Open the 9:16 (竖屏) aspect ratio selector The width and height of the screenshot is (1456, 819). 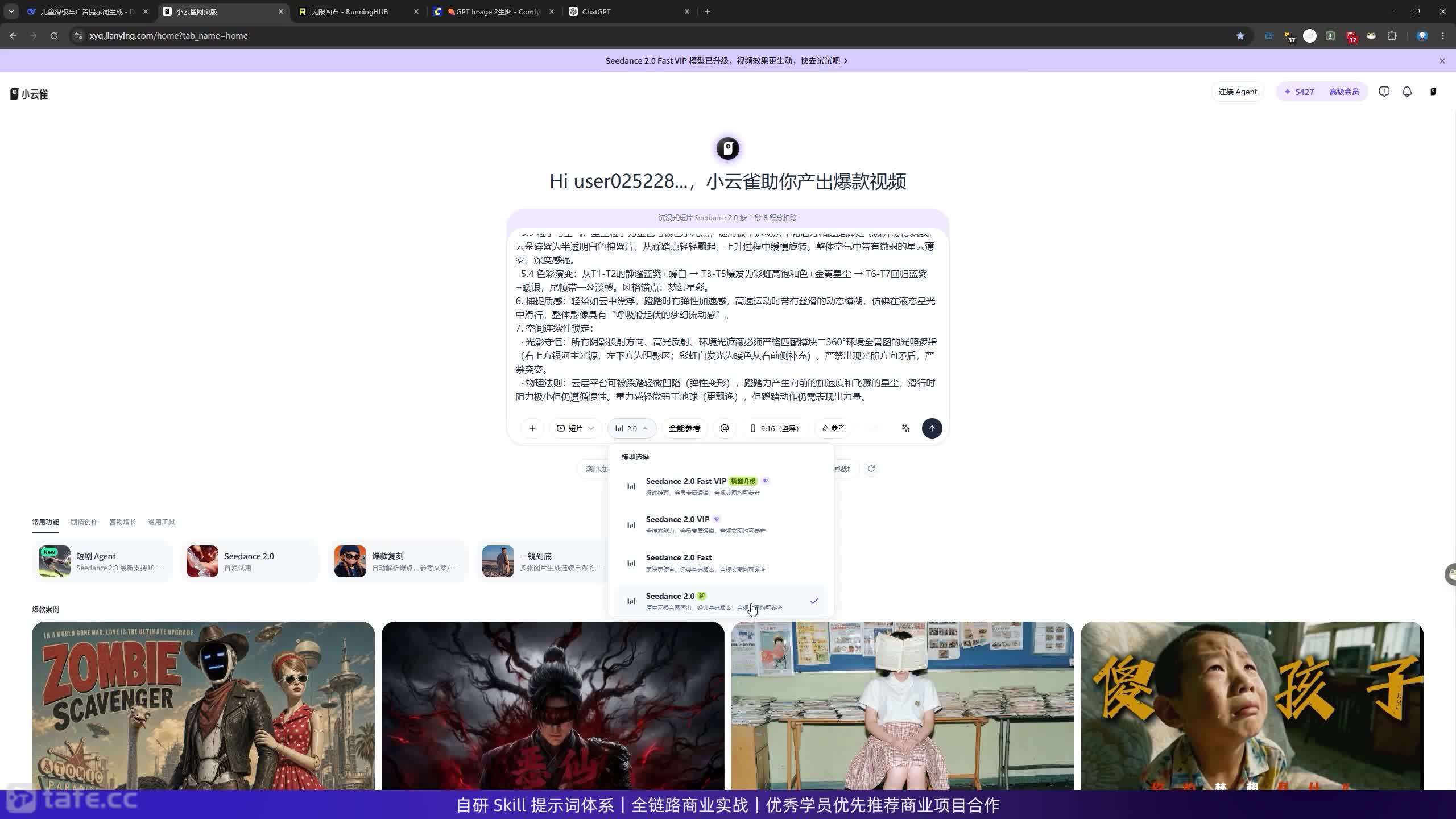point(775,428)
